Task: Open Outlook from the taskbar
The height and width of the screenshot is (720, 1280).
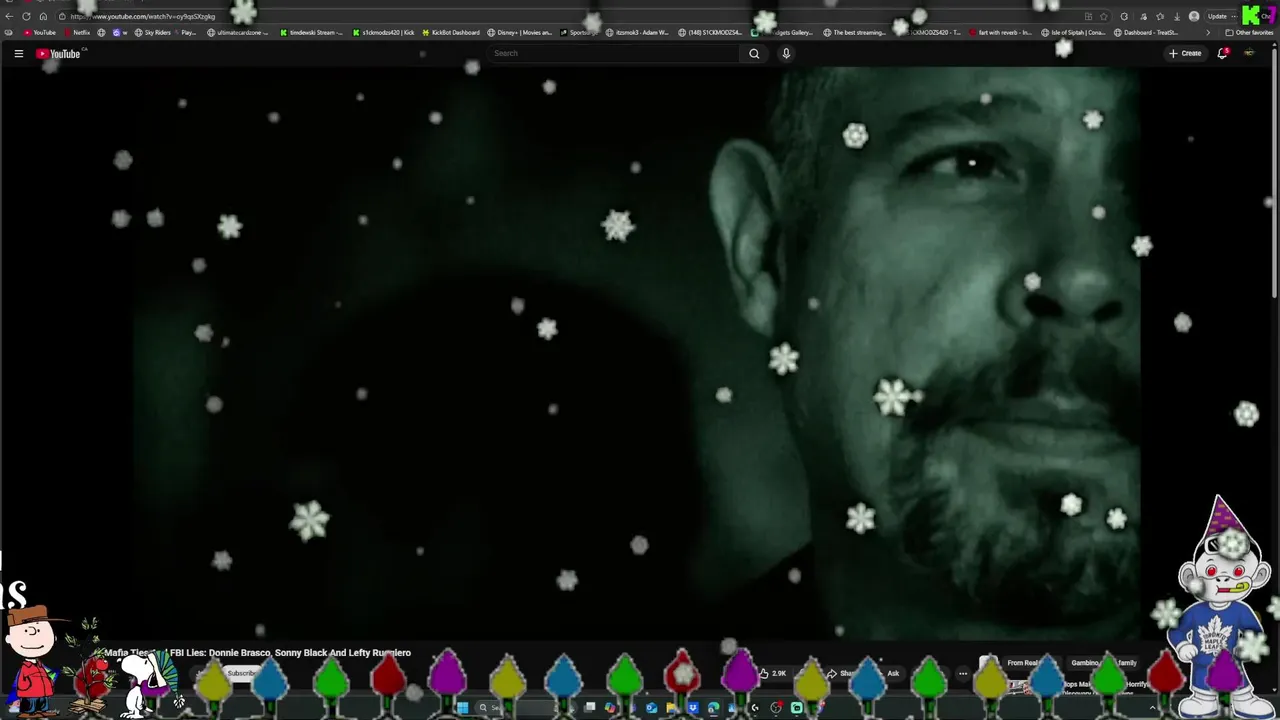Action: coord(652,708)
